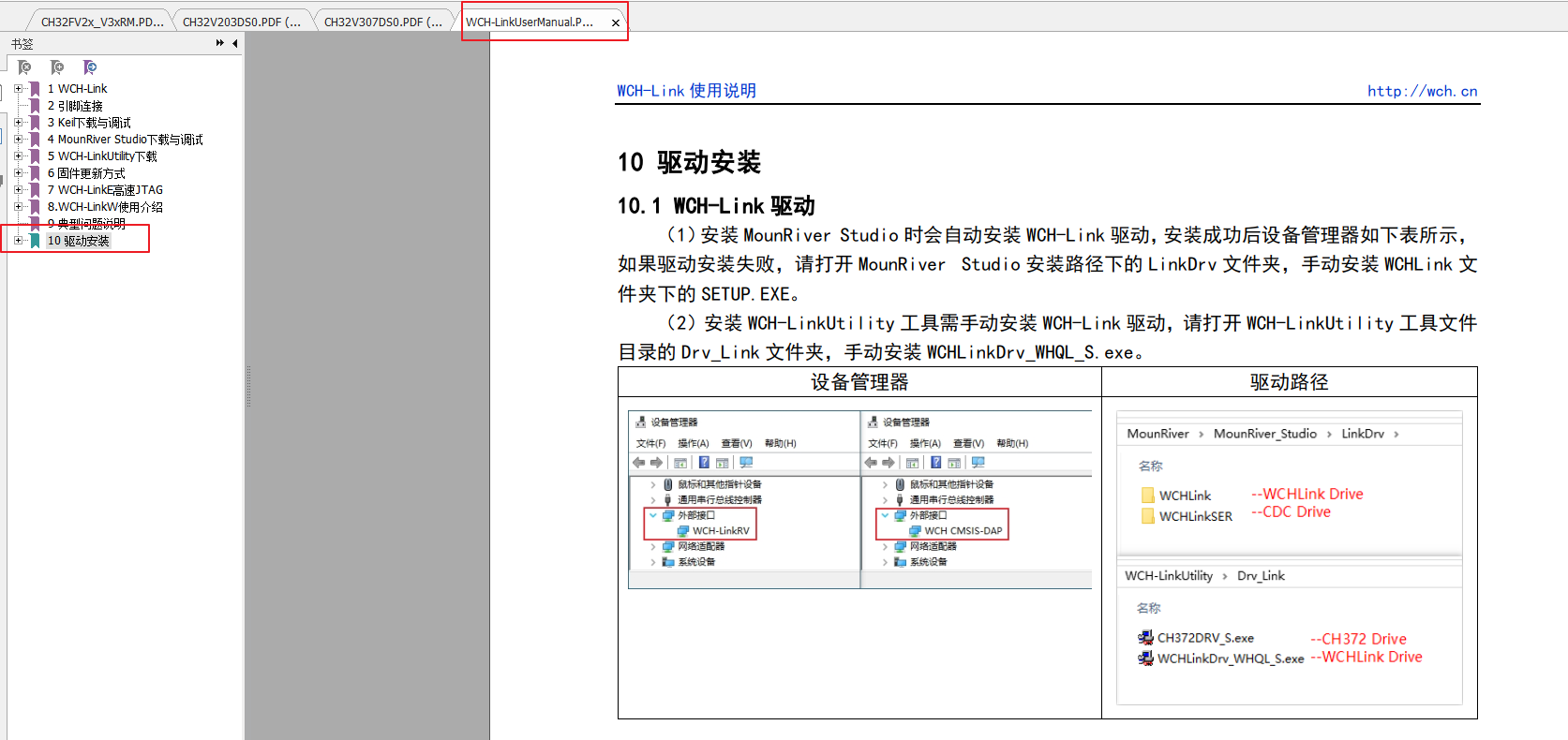Expand the 10 驱动安装 bookmark node

[x=18, y=241]
